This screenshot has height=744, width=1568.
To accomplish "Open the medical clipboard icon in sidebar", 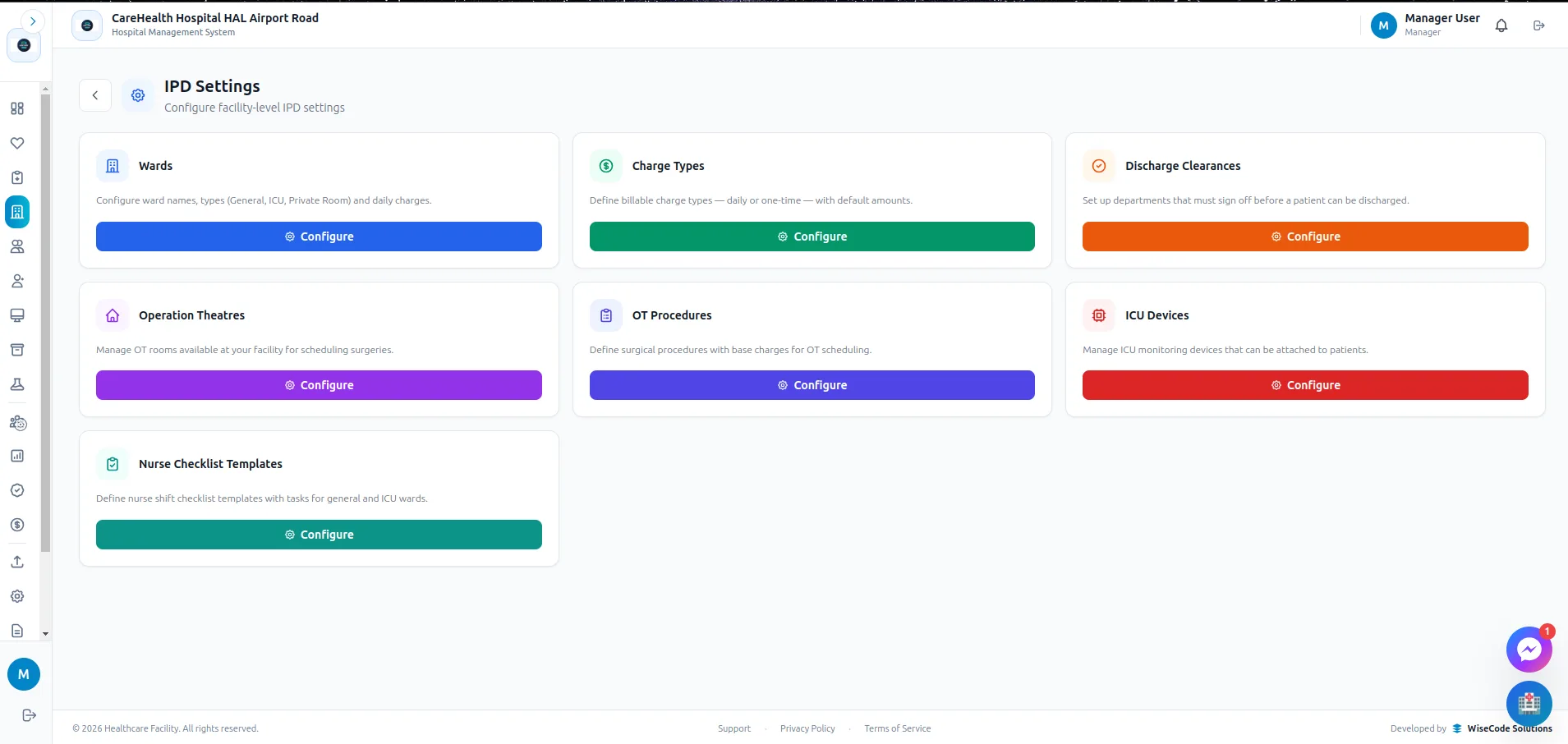I will (17, 177).
